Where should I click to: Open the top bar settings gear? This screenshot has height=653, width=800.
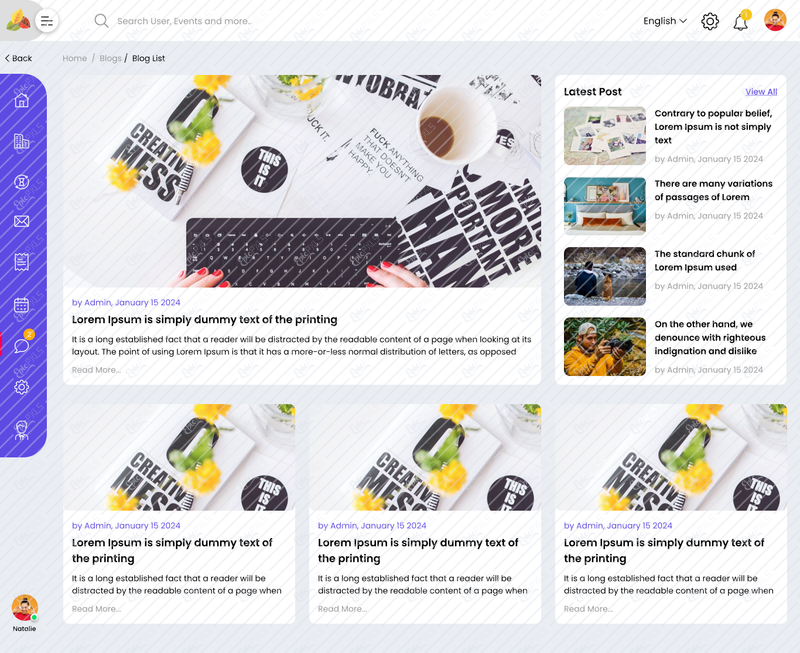pyautogui.click(x=710, y=21)
